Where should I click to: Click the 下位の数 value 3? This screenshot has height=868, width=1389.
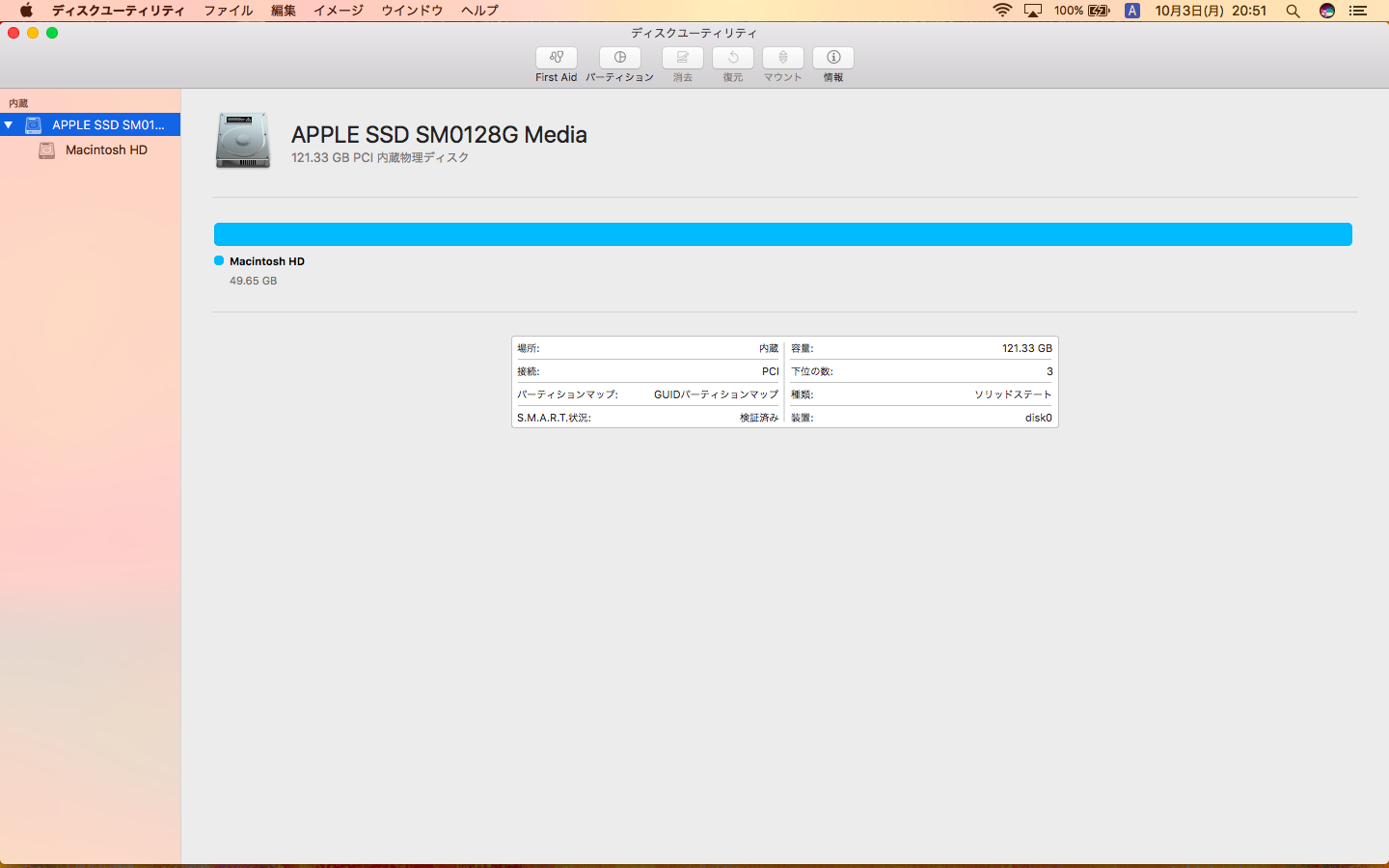click(x=1049, y=371)
